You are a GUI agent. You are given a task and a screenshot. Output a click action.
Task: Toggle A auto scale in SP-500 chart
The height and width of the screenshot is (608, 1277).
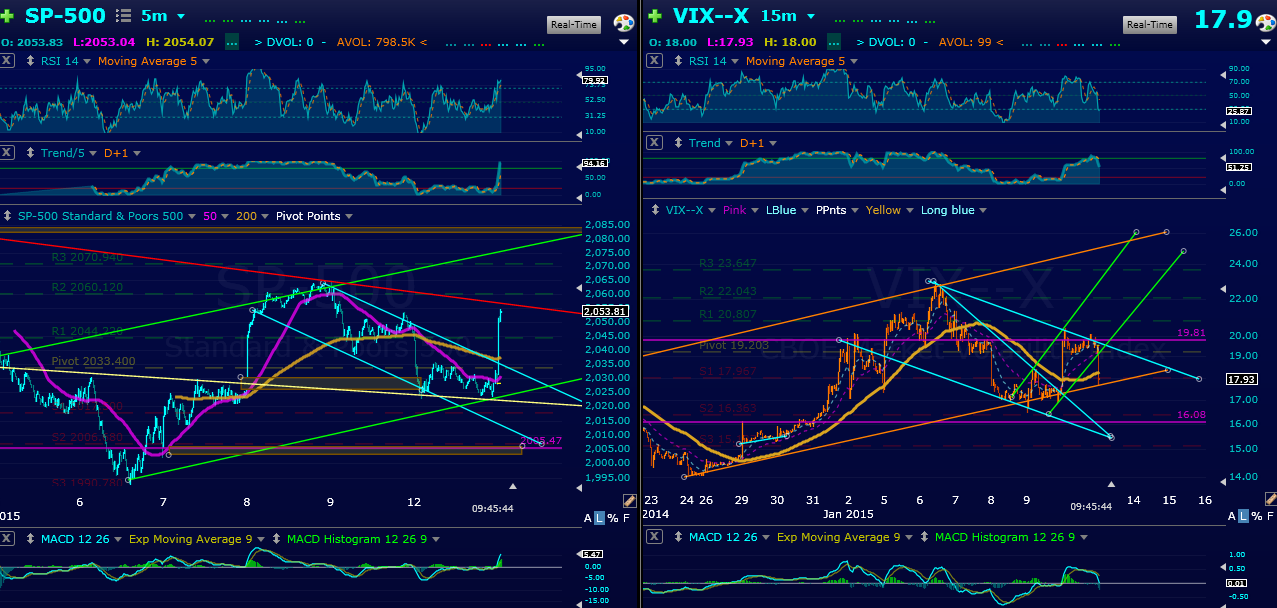coord(587,516)
